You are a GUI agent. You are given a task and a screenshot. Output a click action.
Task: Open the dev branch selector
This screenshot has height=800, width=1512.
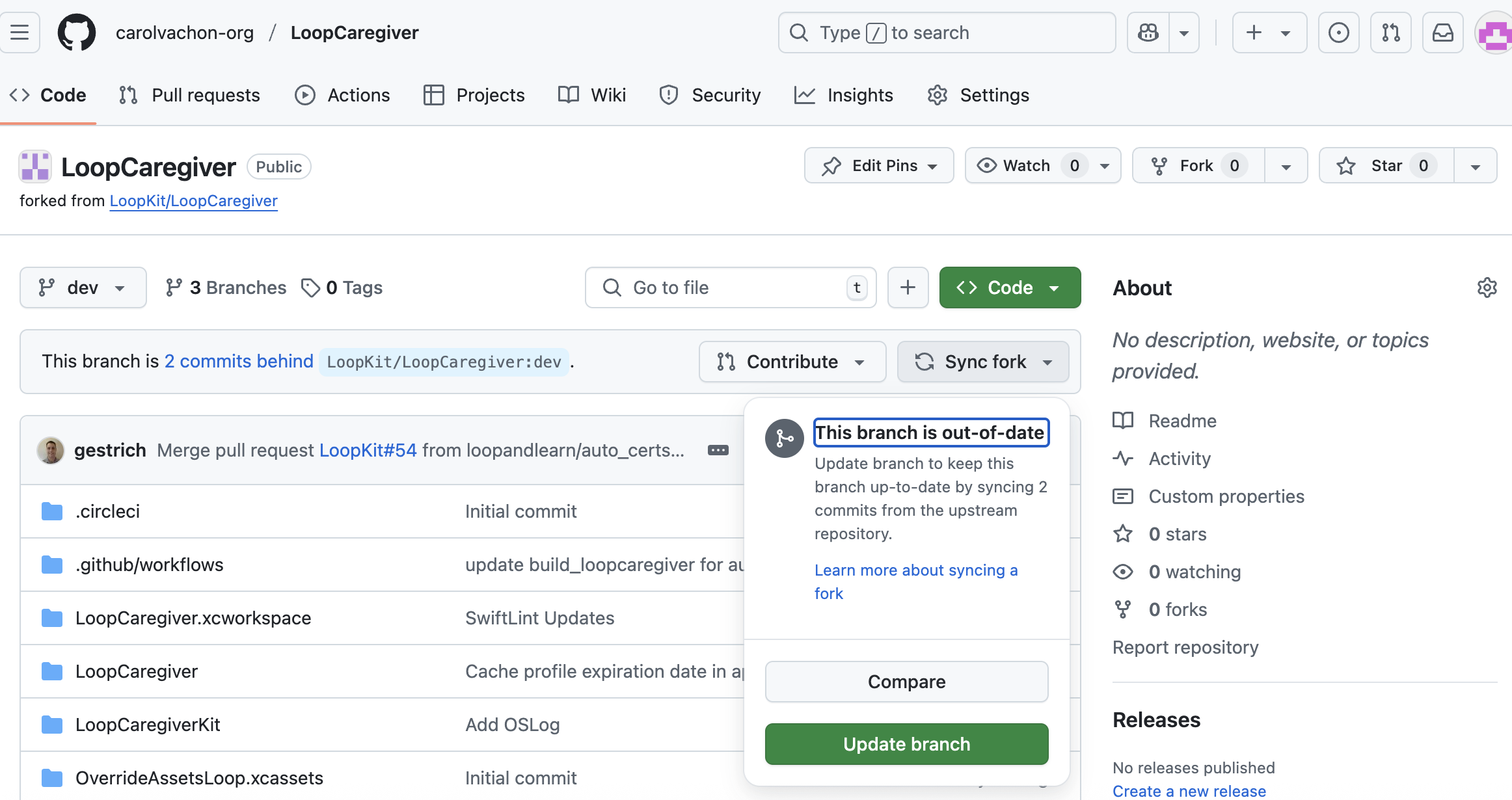(x=83, y=287)
